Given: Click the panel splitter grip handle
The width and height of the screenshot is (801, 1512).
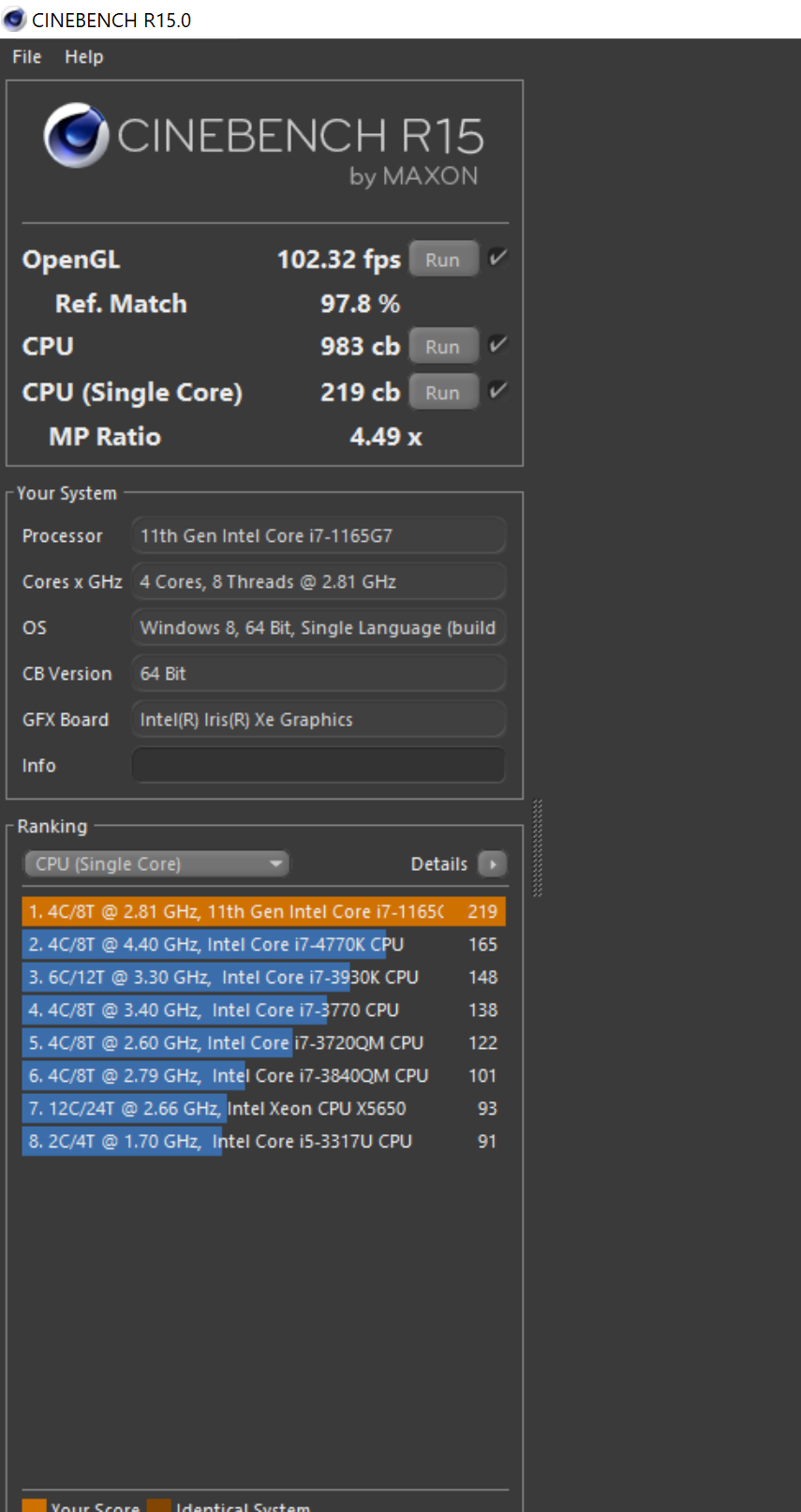Looking at the screenshot, I should (x=538, y=848).
